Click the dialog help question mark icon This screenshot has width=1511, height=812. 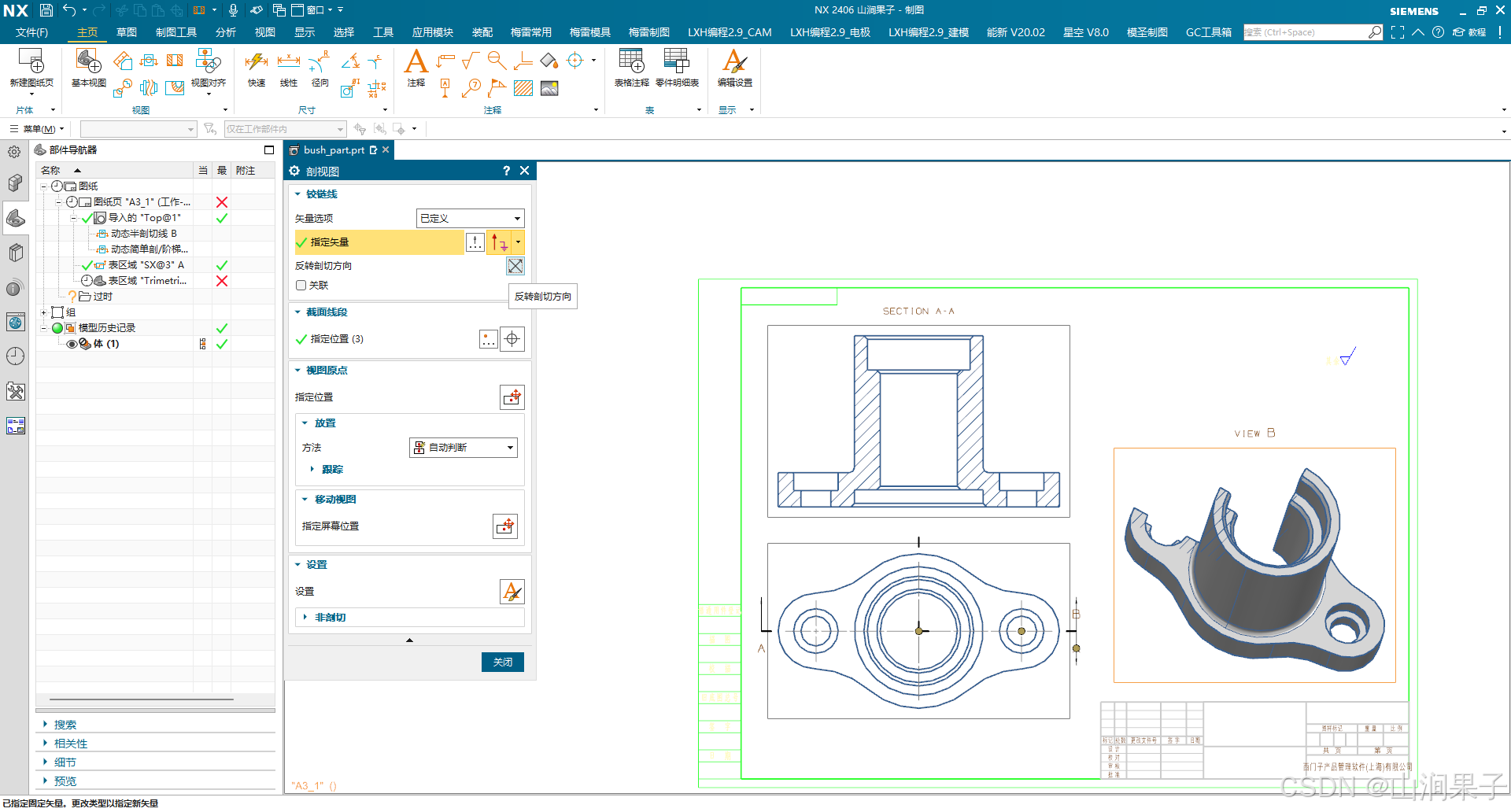506,171
